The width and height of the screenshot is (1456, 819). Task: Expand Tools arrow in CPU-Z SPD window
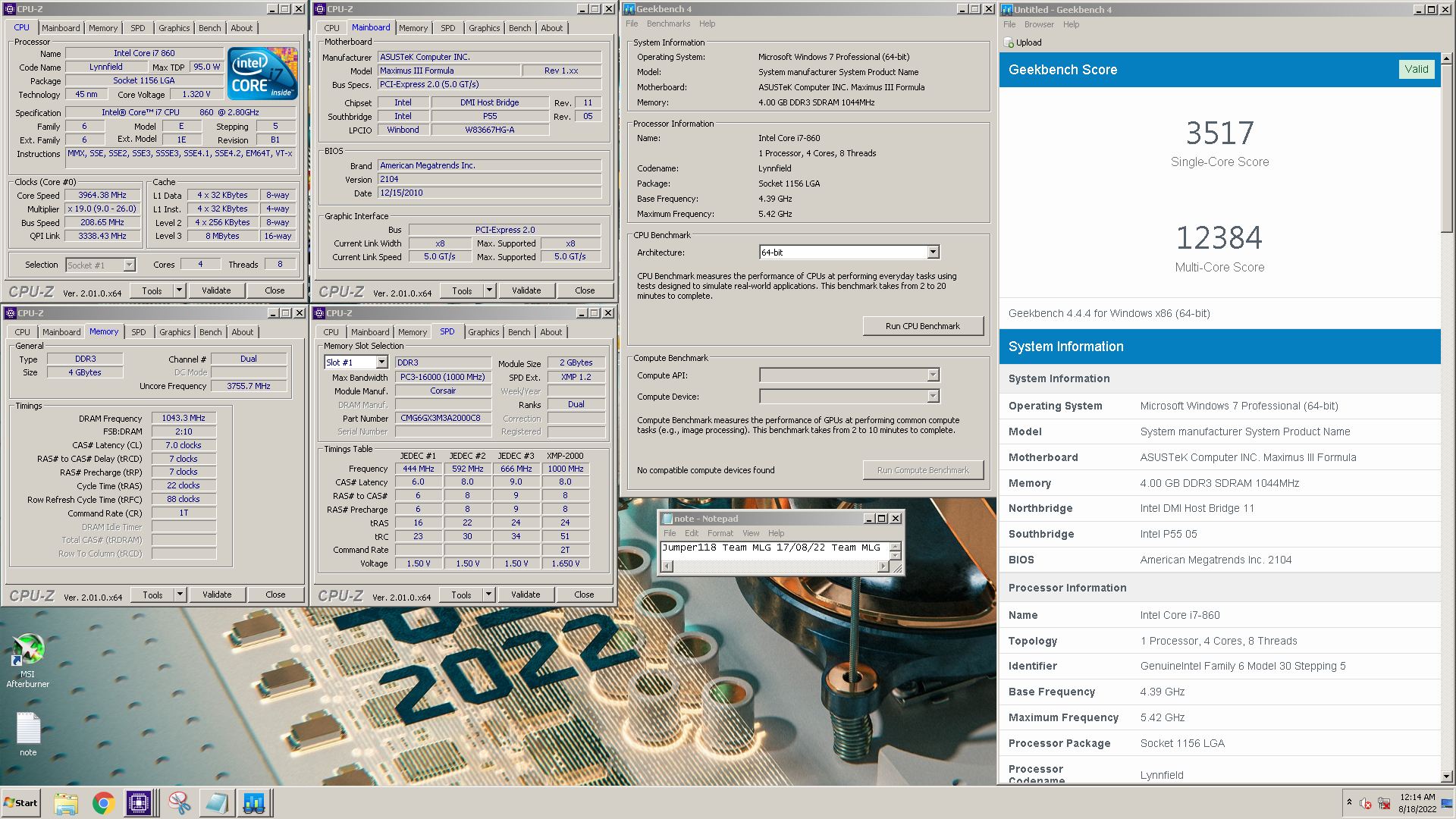click(x=488, y=595)
